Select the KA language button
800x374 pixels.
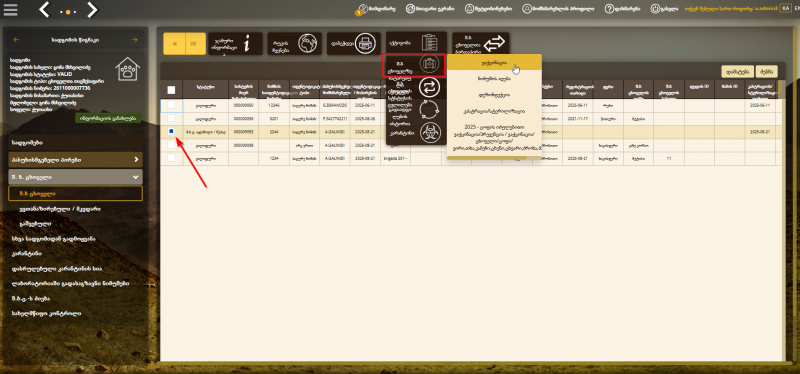click(x=786, y=9)
